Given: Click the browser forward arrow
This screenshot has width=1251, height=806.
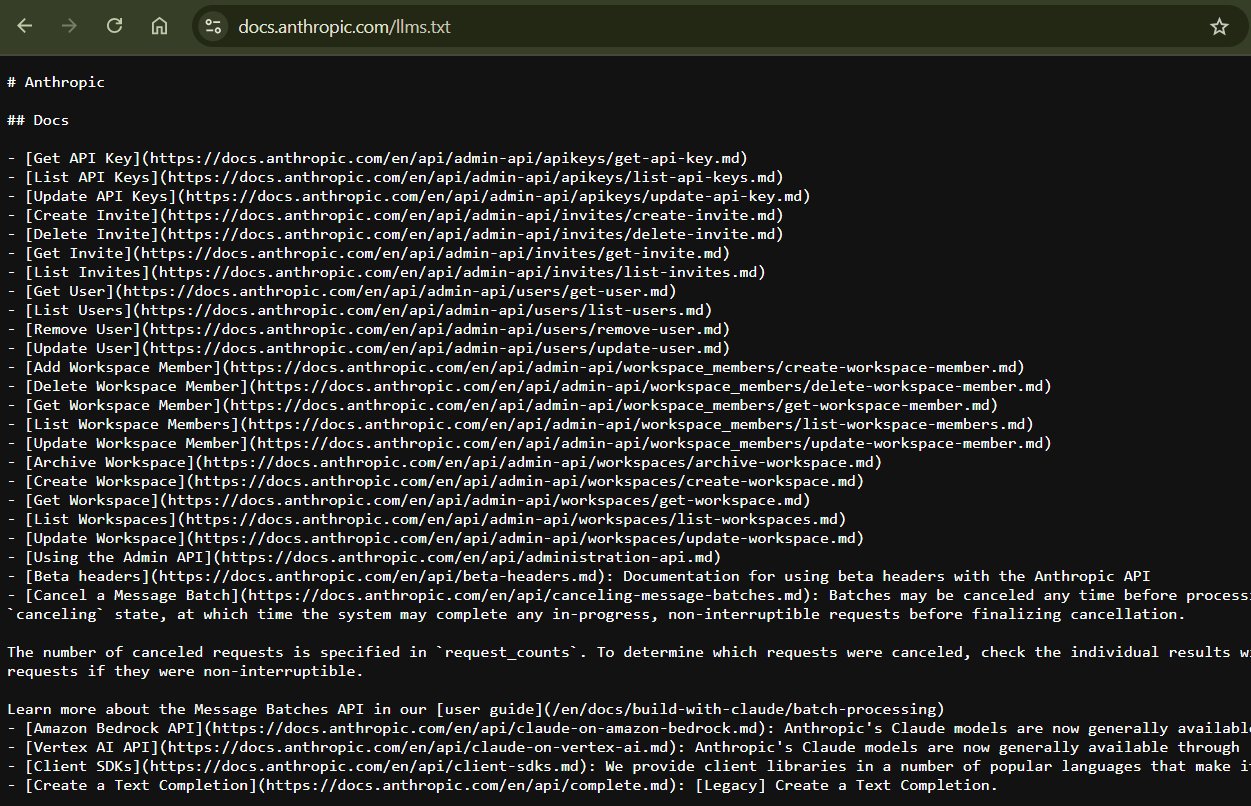Looking at the screenshot, I should coord(69,27).
